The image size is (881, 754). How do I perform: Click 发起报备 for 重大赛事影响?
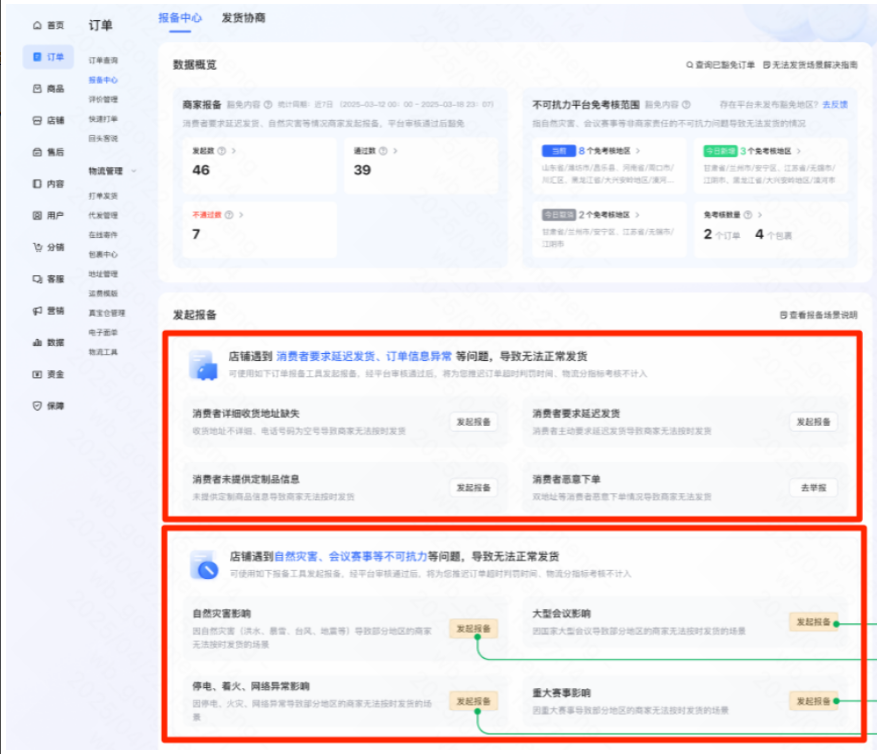coord(814,701)
